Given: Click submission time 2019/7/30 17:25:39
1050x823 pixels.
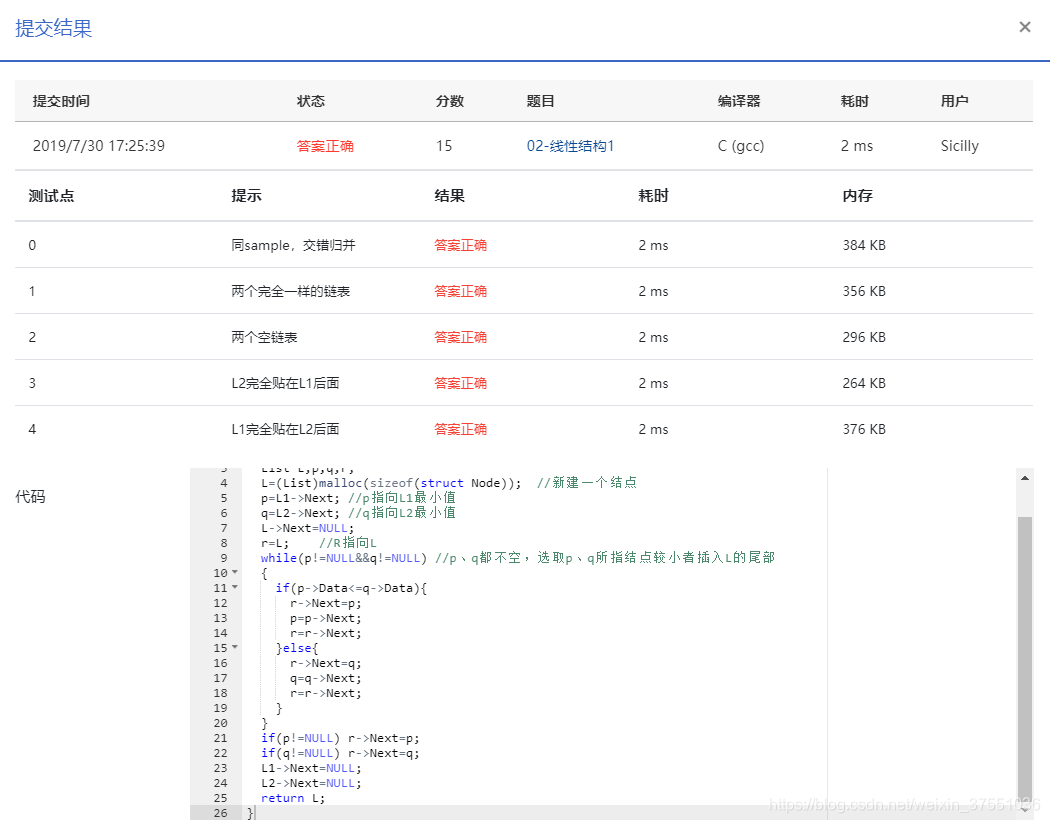Looking at the screenshot, I should point(98,146).
